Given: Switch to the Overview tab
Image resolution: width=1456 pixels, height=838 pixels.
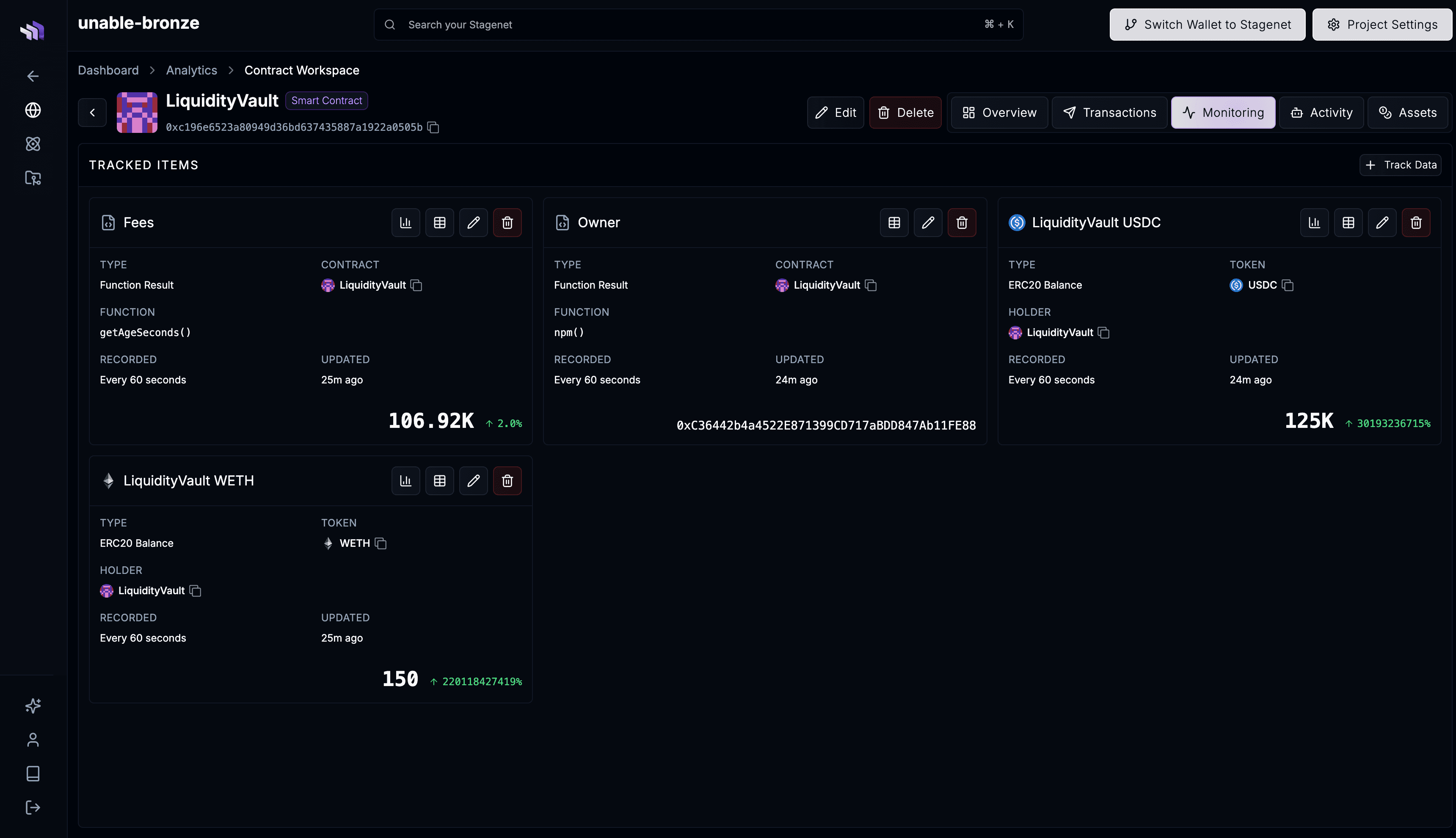Looking at the screenshot, I should (999, 113).
